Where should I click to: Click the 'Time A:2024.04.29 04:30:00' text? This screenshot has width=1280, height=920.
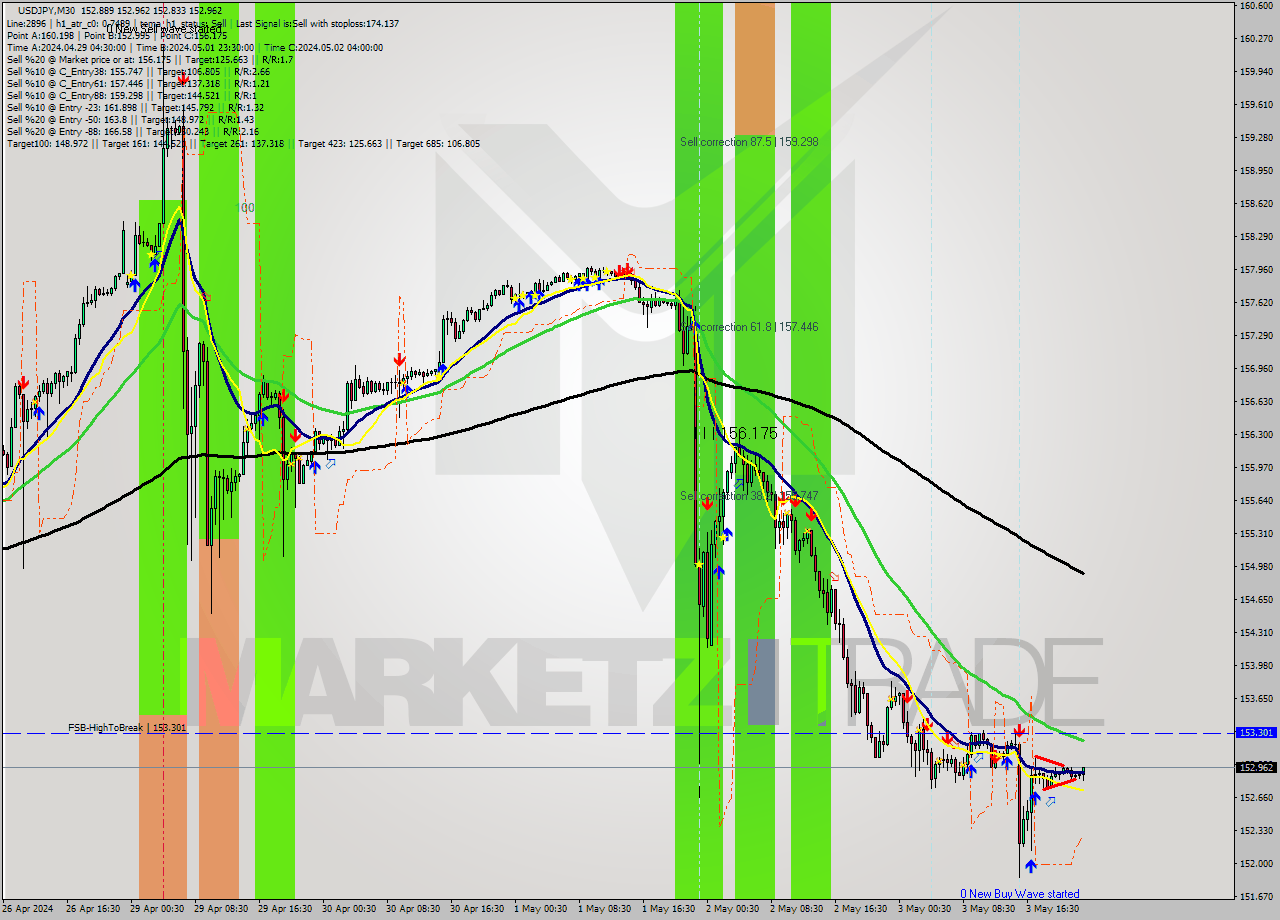pos(66,47)
